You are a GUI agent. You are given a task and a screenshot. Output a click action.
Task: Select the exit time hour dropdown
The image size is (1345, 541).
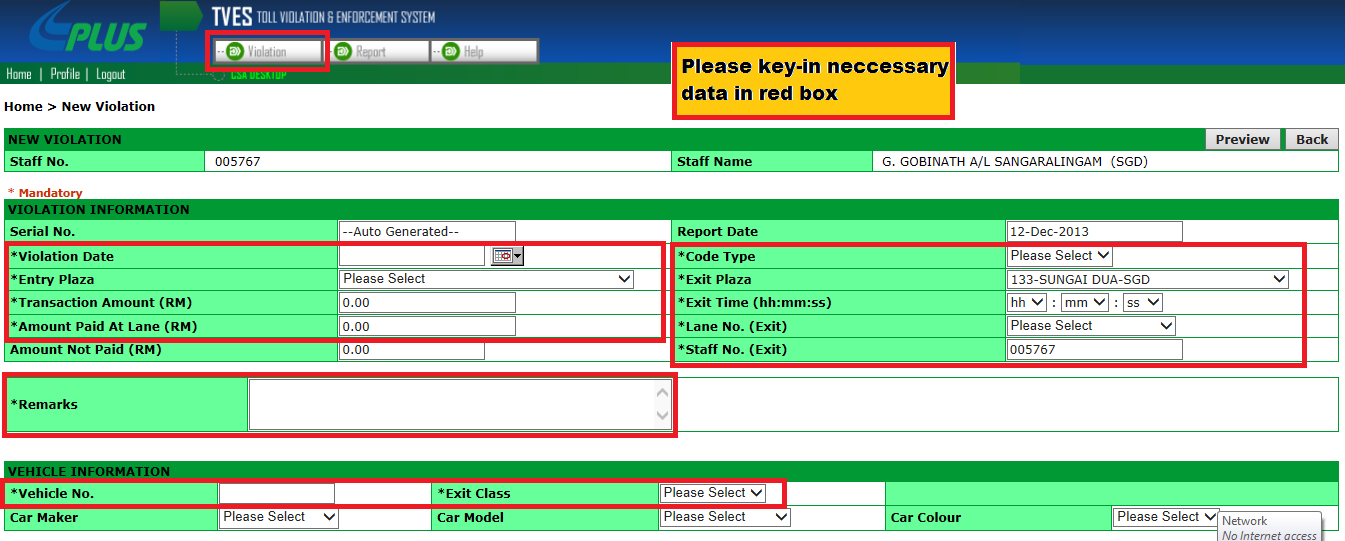click(1026, 302)
